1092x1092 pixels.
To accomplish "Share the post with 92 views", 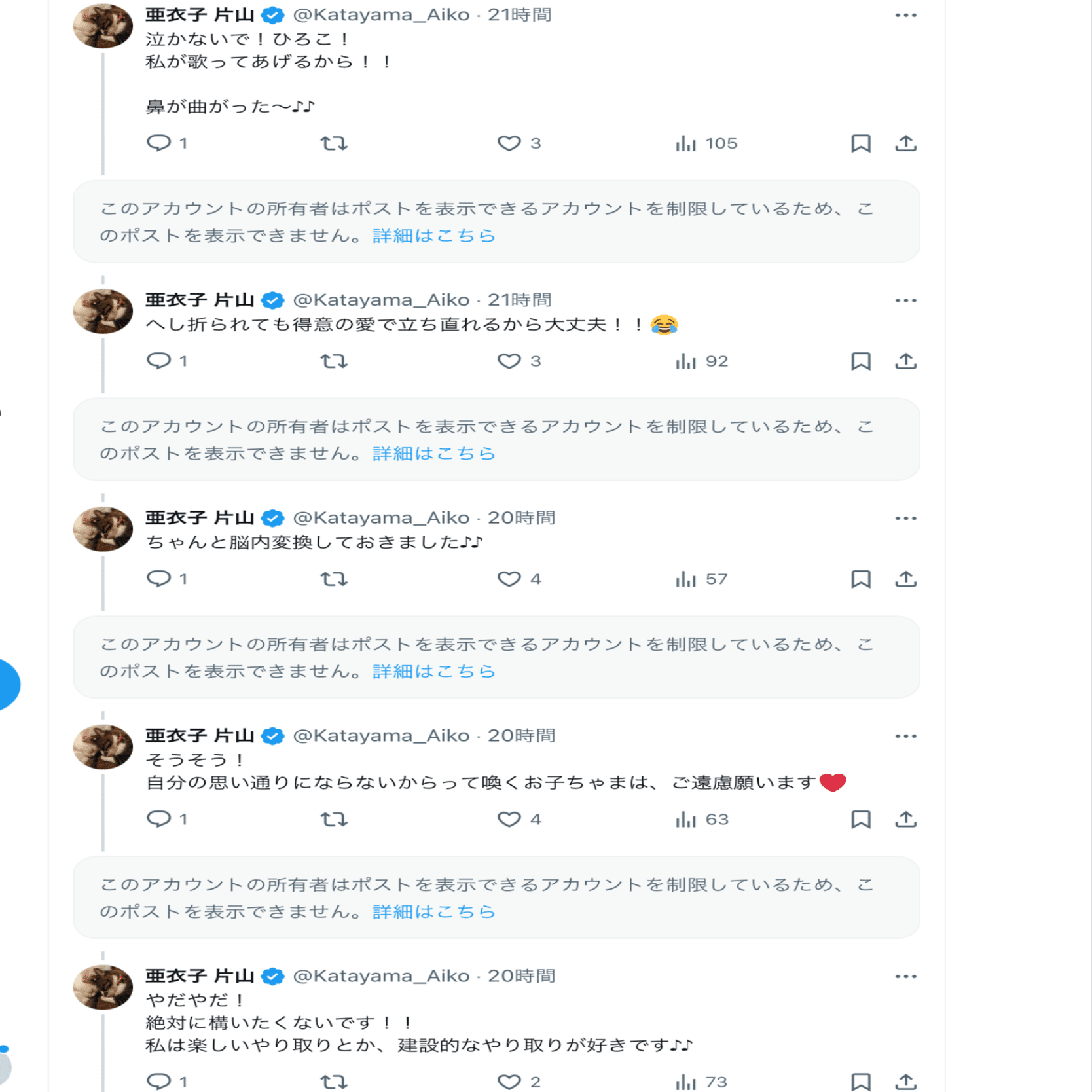I will 905,361.
